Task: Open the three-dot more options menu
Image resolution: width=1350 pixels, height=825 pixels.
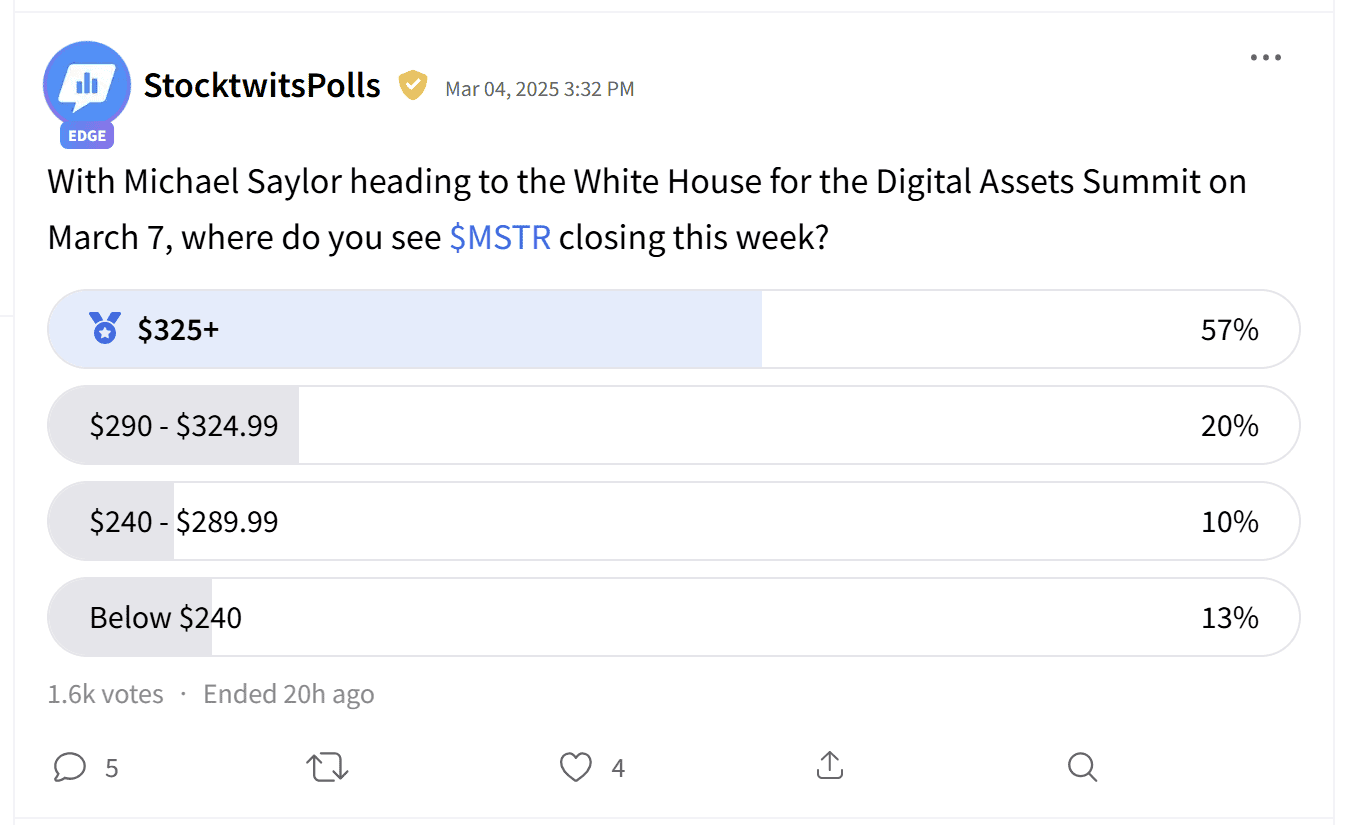Action: click(1266, 58)
